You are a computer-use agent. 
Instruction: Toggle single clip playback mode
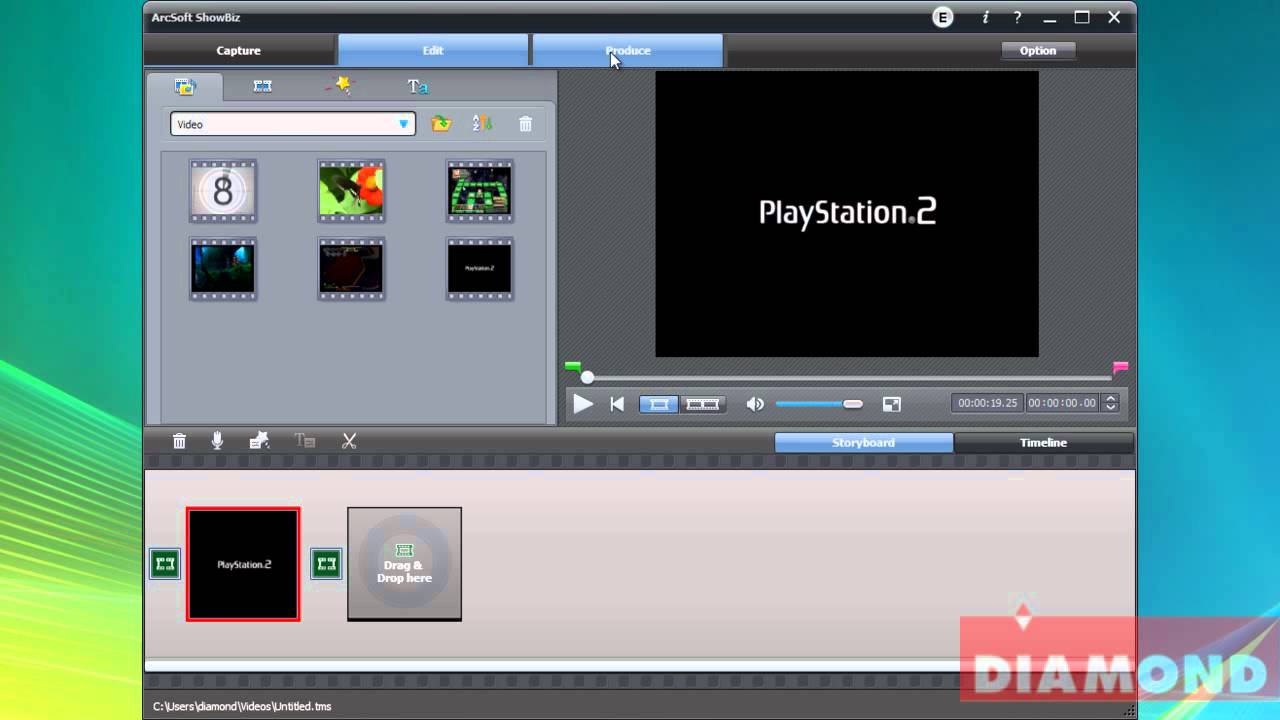(658, 404)
